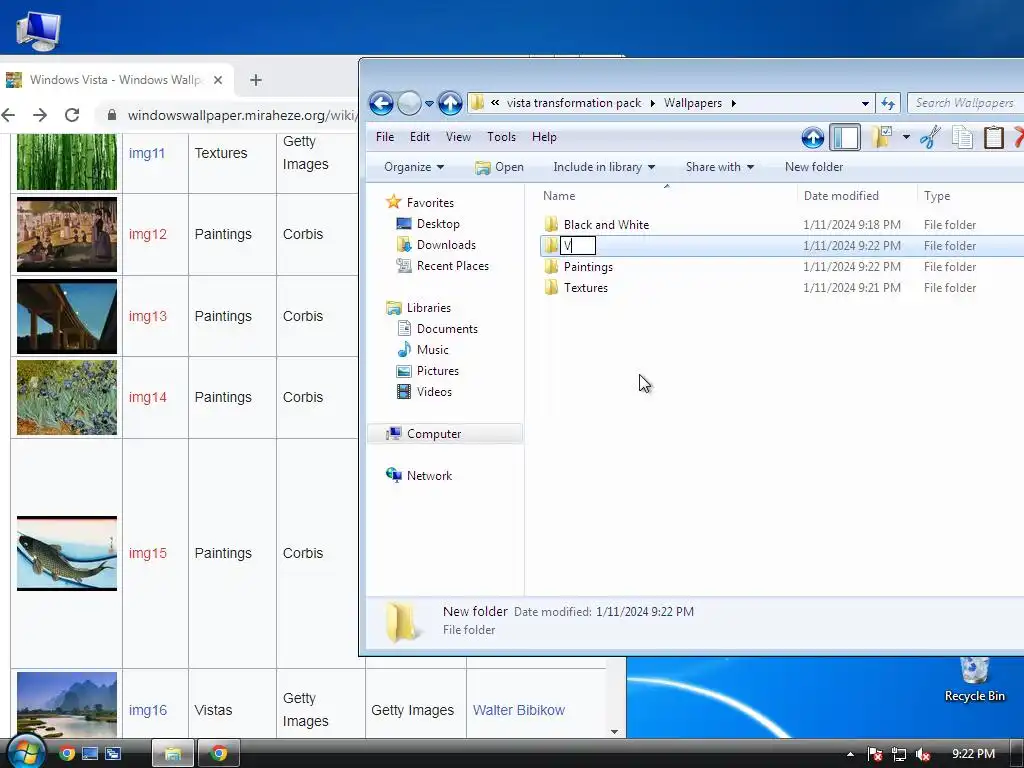
Task: Click the muted volume tray icon
Action: 923,754
